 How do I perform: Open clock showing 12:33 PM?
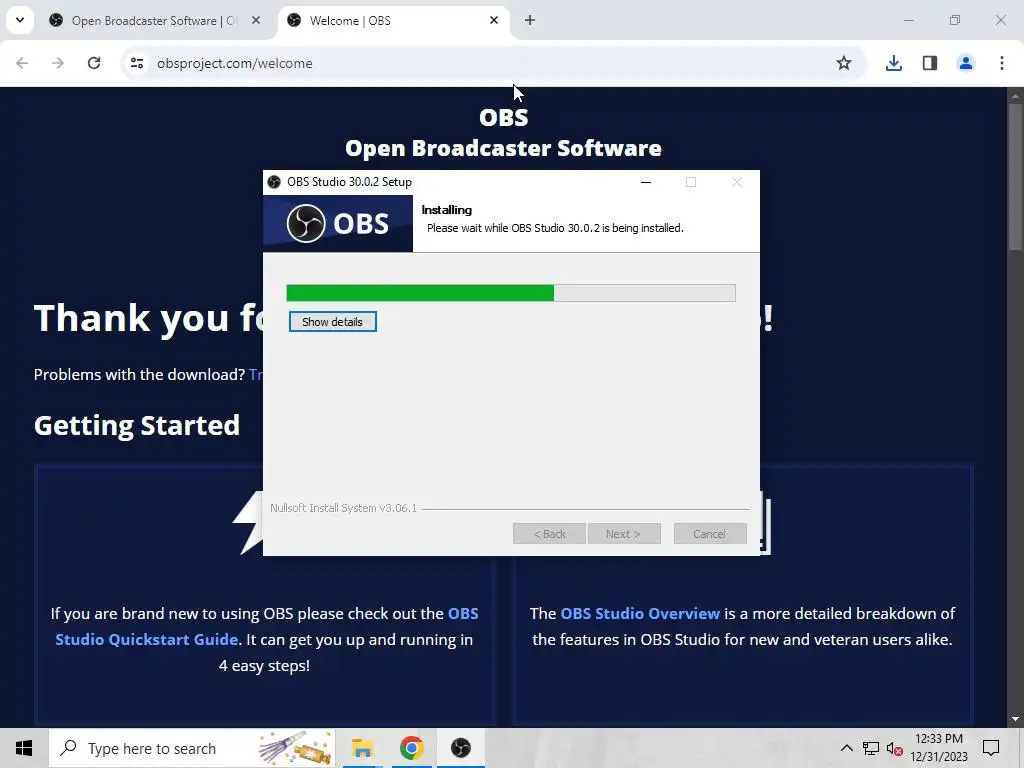(939, 748)
